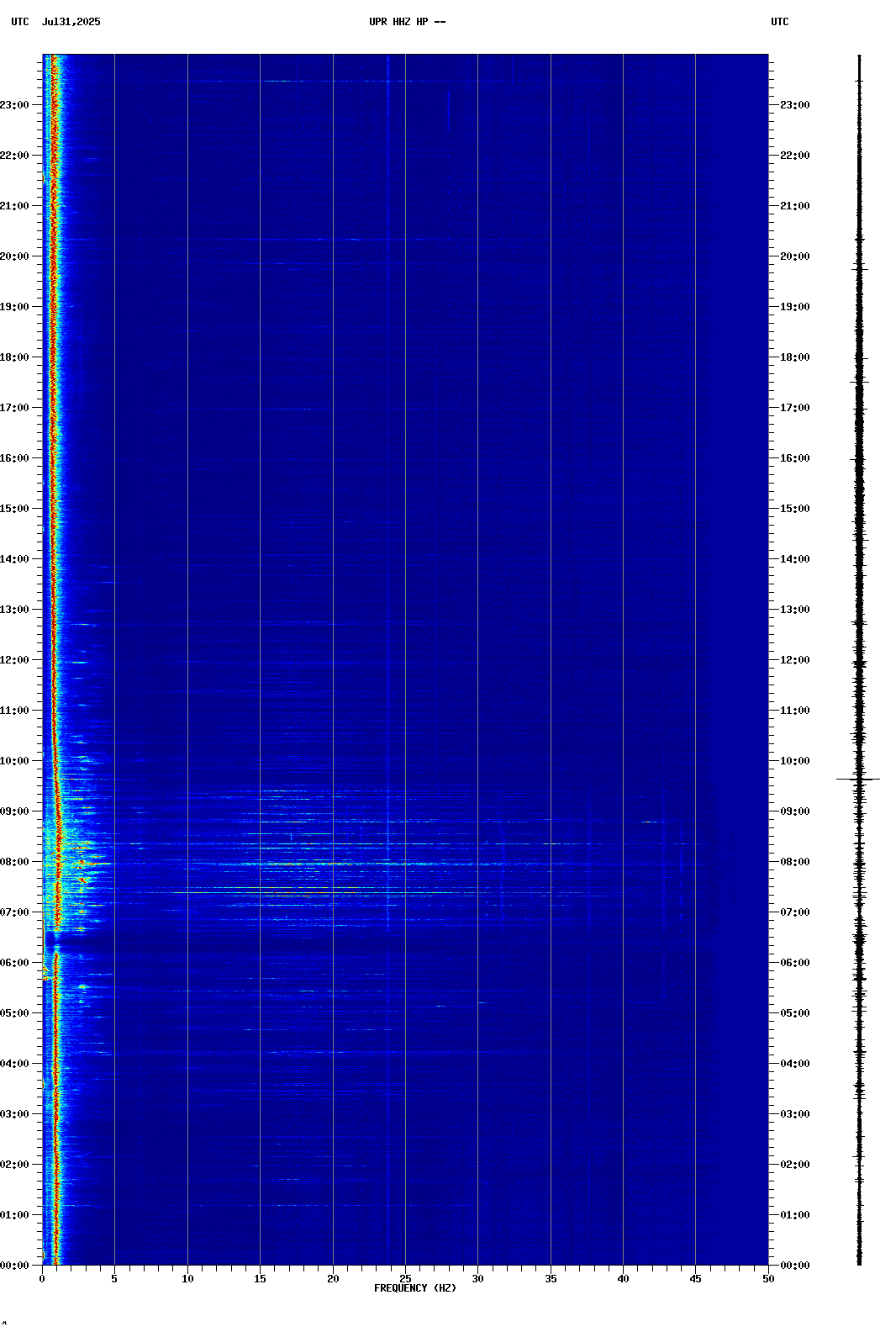The height and width of the screenshot is (1332, 896).
Task: Click the left axis 09:00 time label
Action: pyautogui.click(x=15, y=811)
